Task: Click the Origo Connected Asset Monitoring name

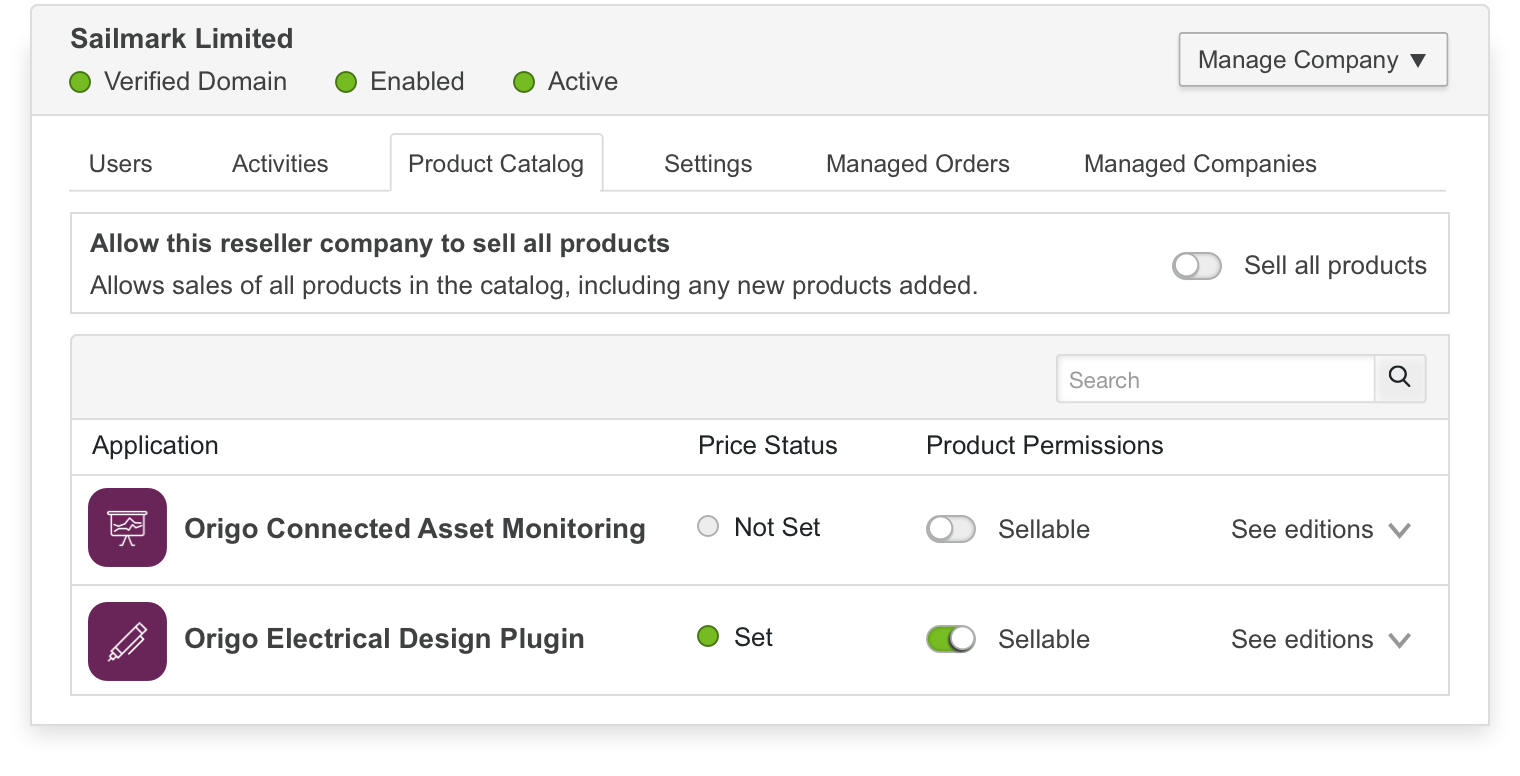Action: pyautogui.click(x=415, y=528)
